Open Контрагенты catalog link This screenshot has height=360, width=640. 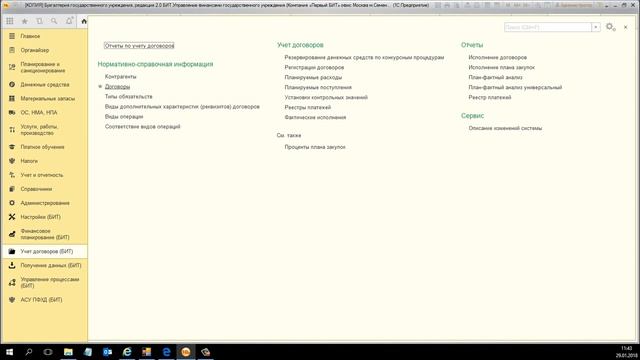[x=120, y=77]
